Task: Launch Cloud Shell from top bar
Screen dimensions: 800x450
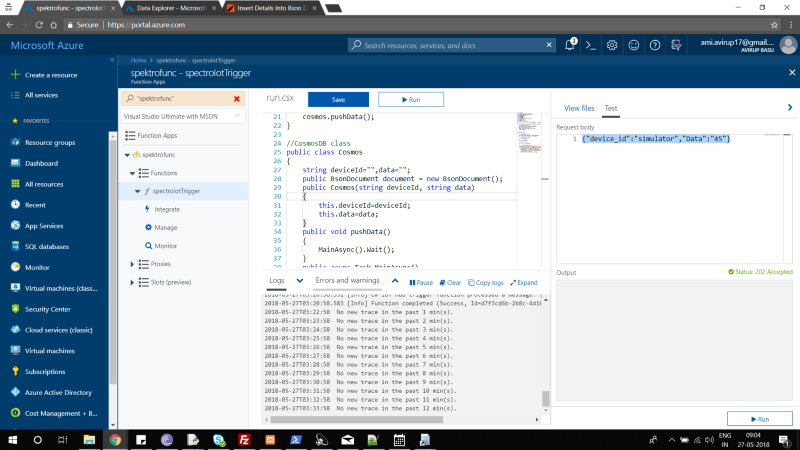Action: point(591,45)
